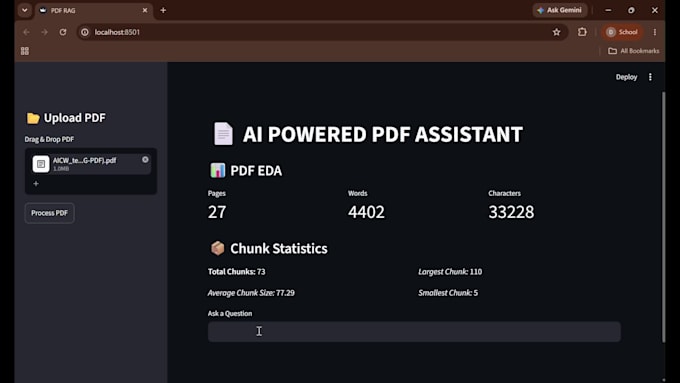Open the School profile menu
680x383 pixels.
[622, 32]
